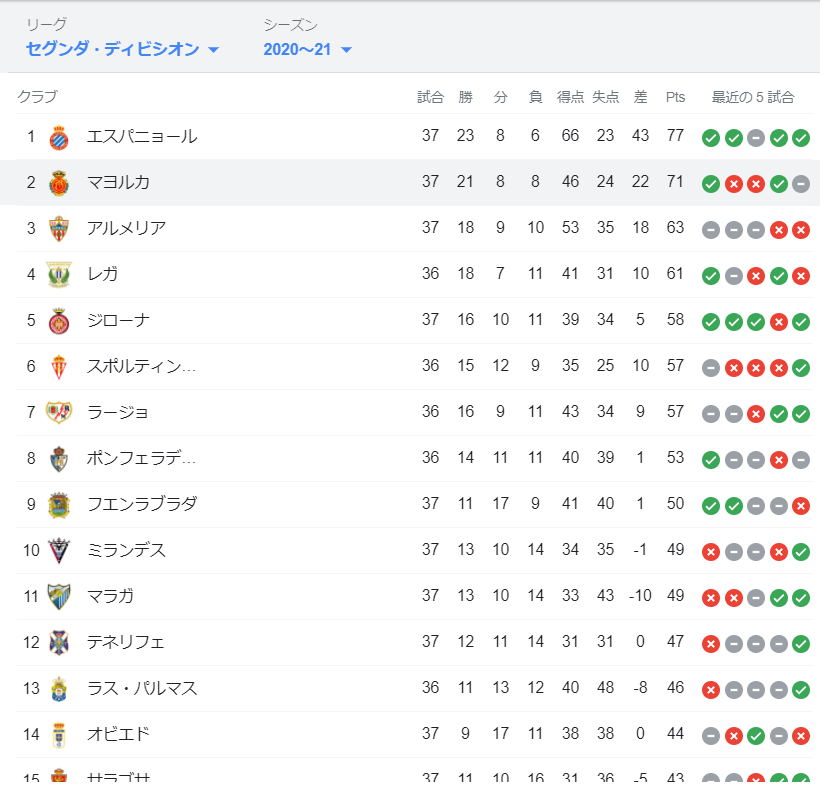Screen dimensions: 824x790
Task: Click the フエンラブラダ club crest icon
Action: point(59,505)
